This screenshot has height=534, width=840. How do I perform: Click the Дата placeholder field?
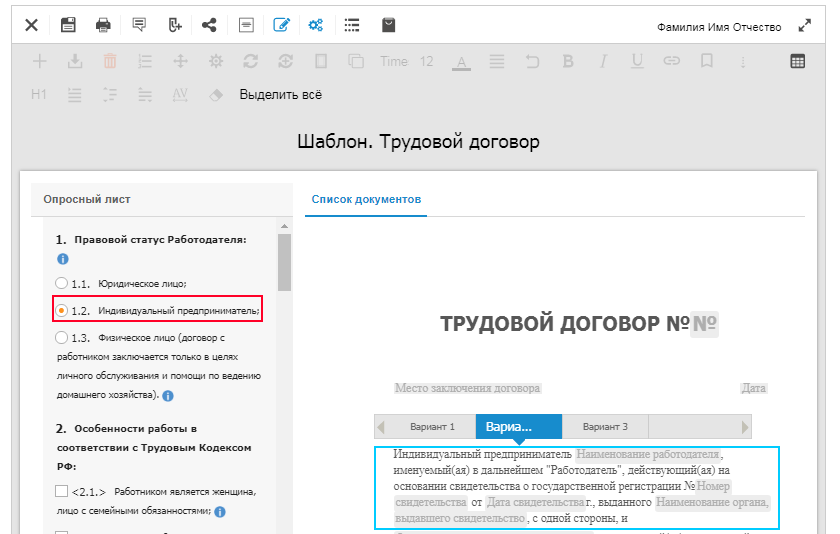pos(754,388)
